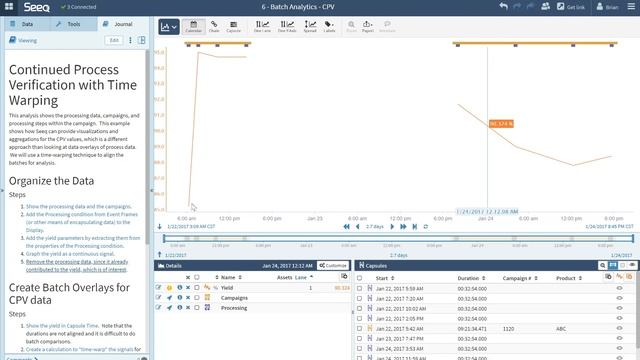Click the edit icon for Yield
Image resolution: width=640 pixels, height=360 pixels.
(x=158, y=288)
